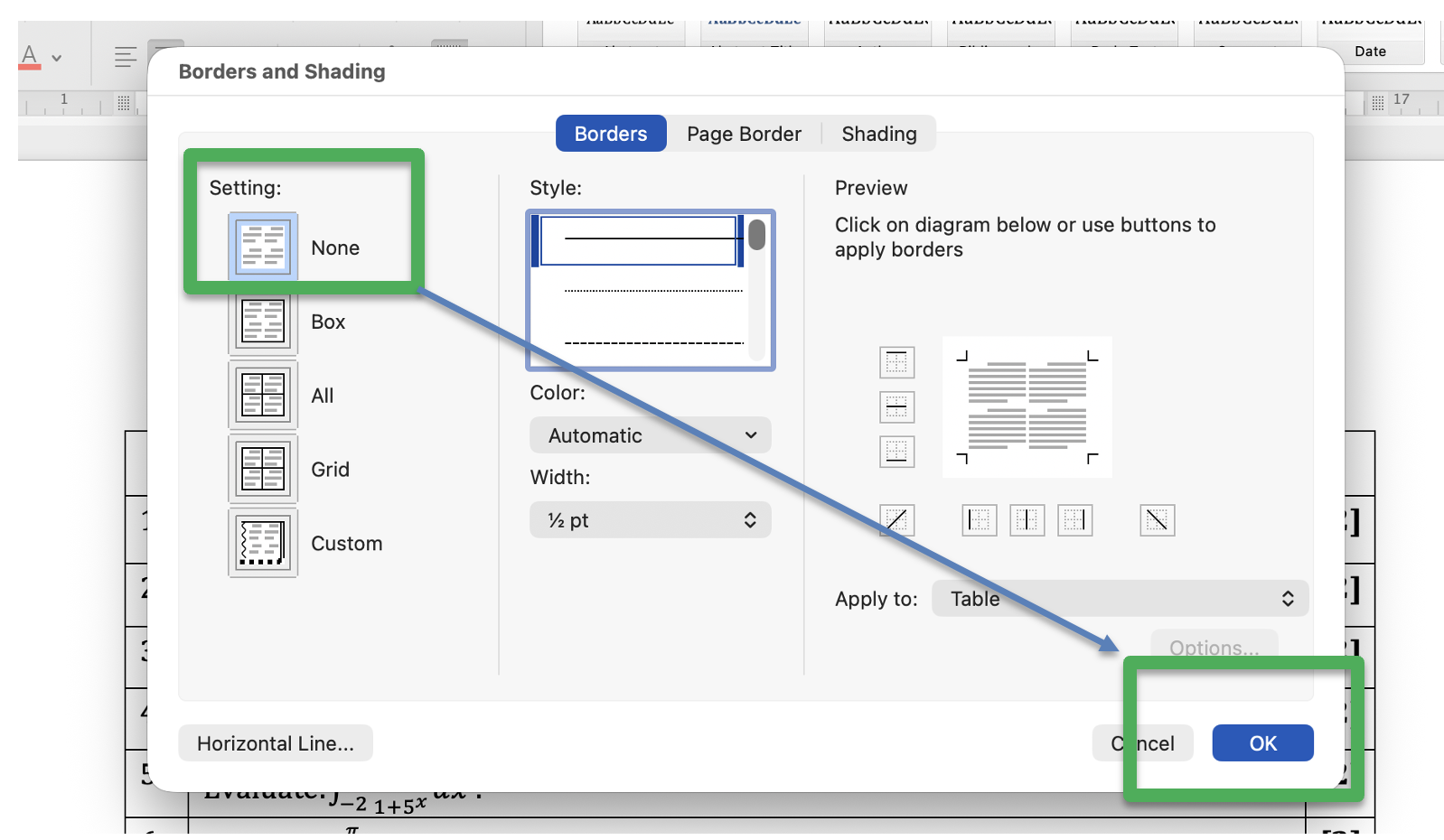Click the Style list scrollbar thumb
Viewport: 1444px width, 840px height.
coord(757,235)
